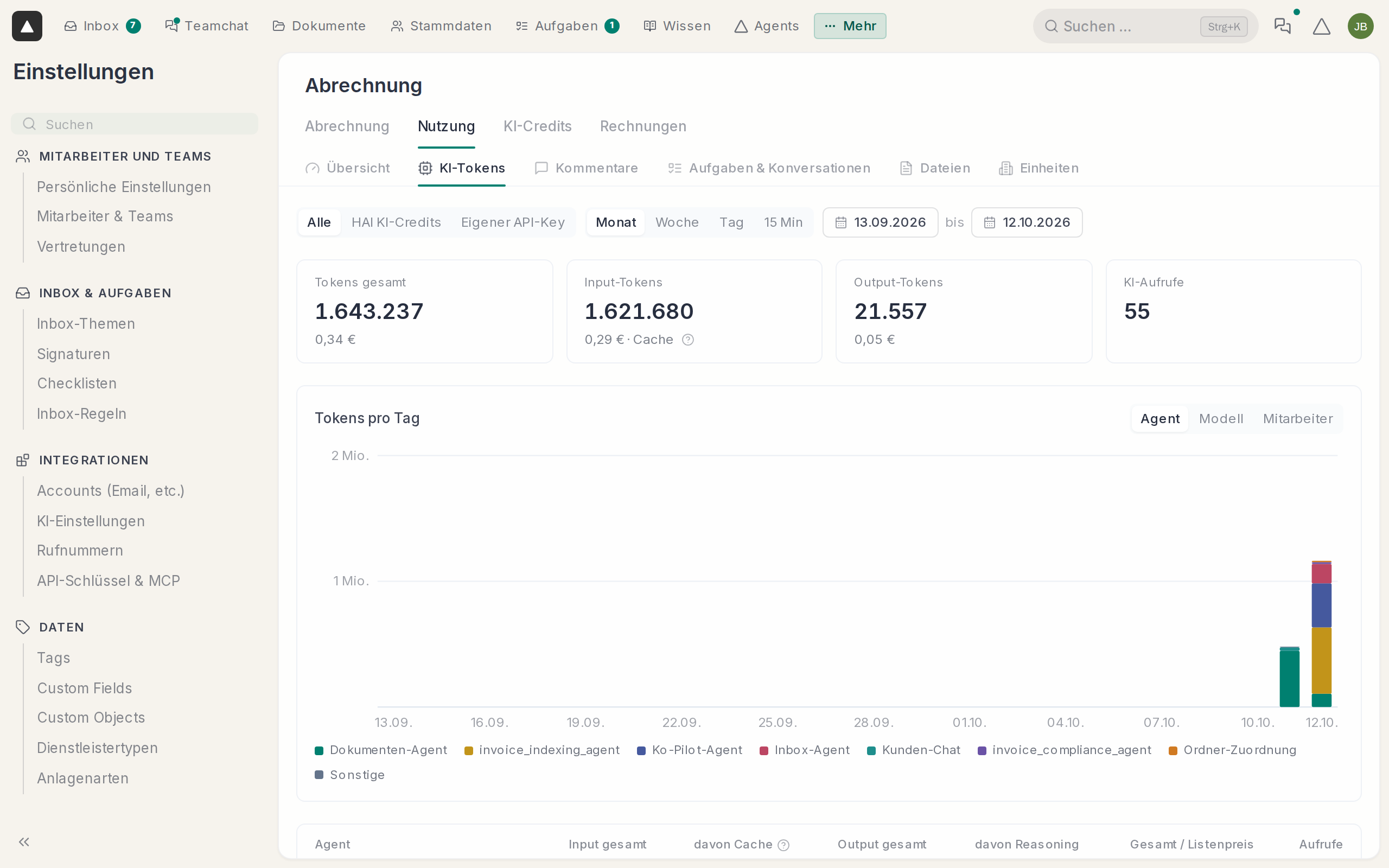Select the Eigener API-Key filter
Viewport: 1389px width, 868px height.
click(513, 222)
